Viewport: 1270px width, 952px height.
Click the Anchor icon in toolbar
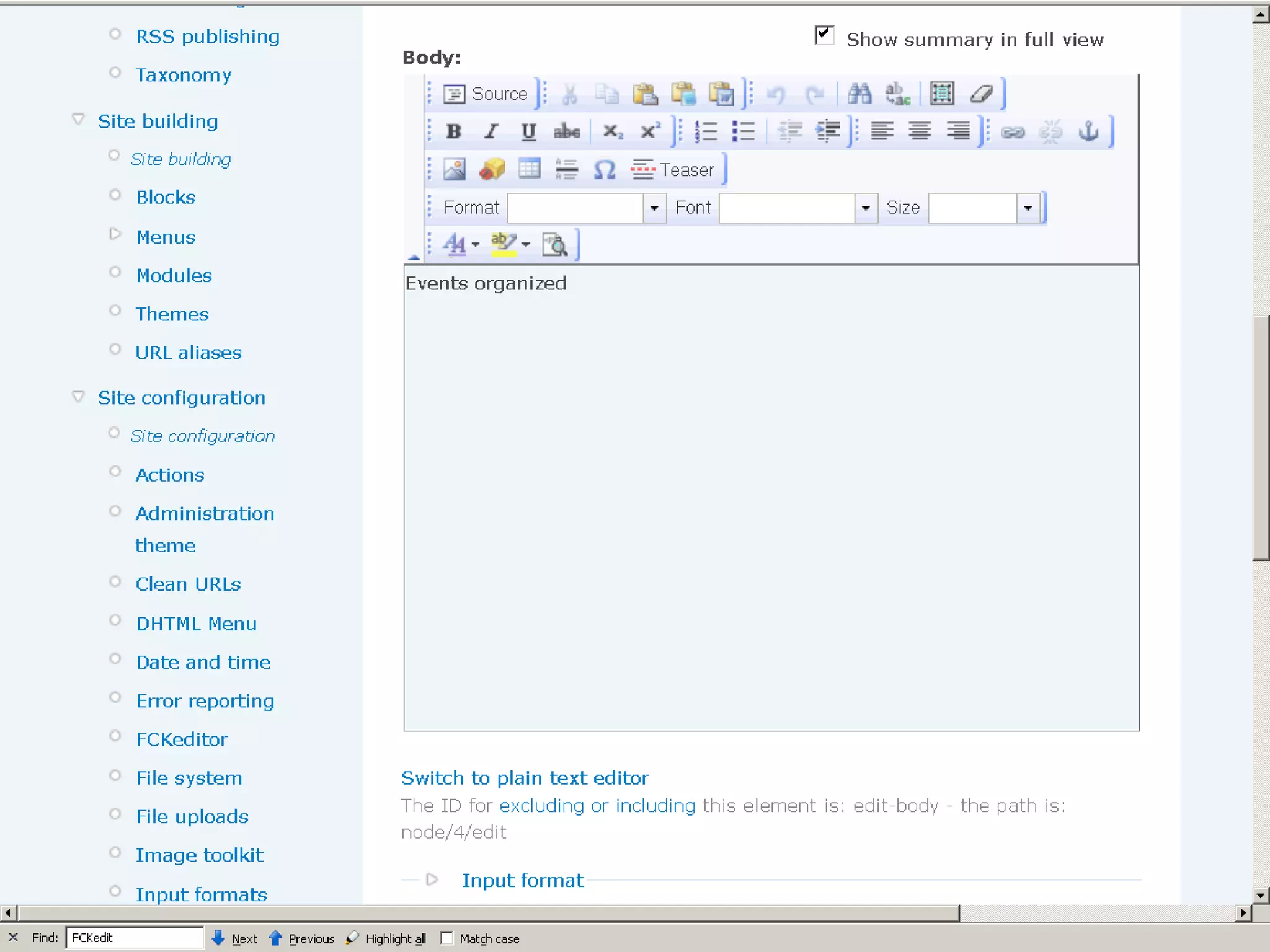point(1088,131)
